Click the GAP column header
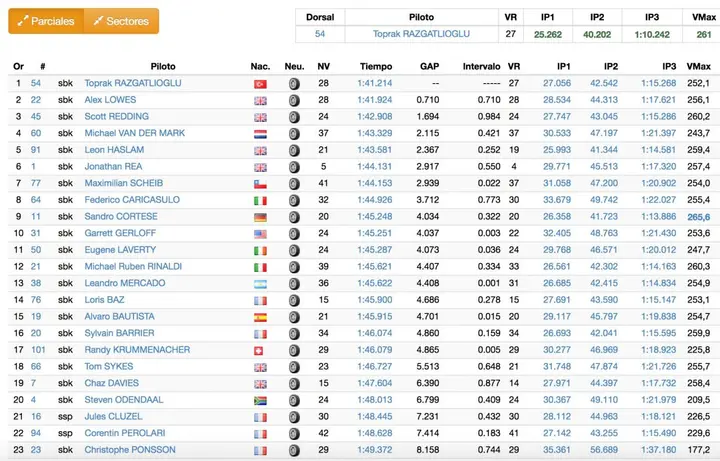 click(x=429, y=67)
